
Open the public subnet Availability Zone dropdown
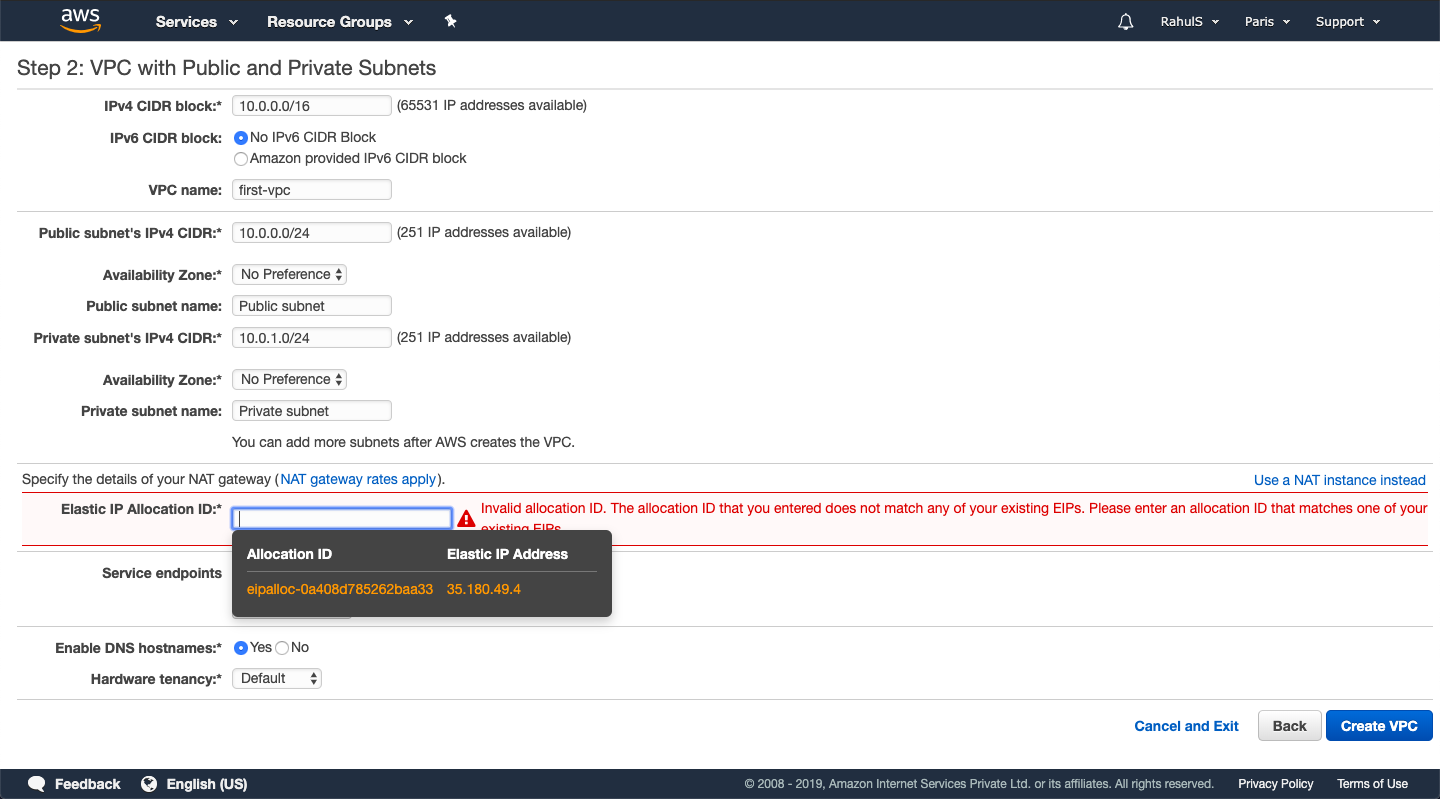(x=289, y=274)
